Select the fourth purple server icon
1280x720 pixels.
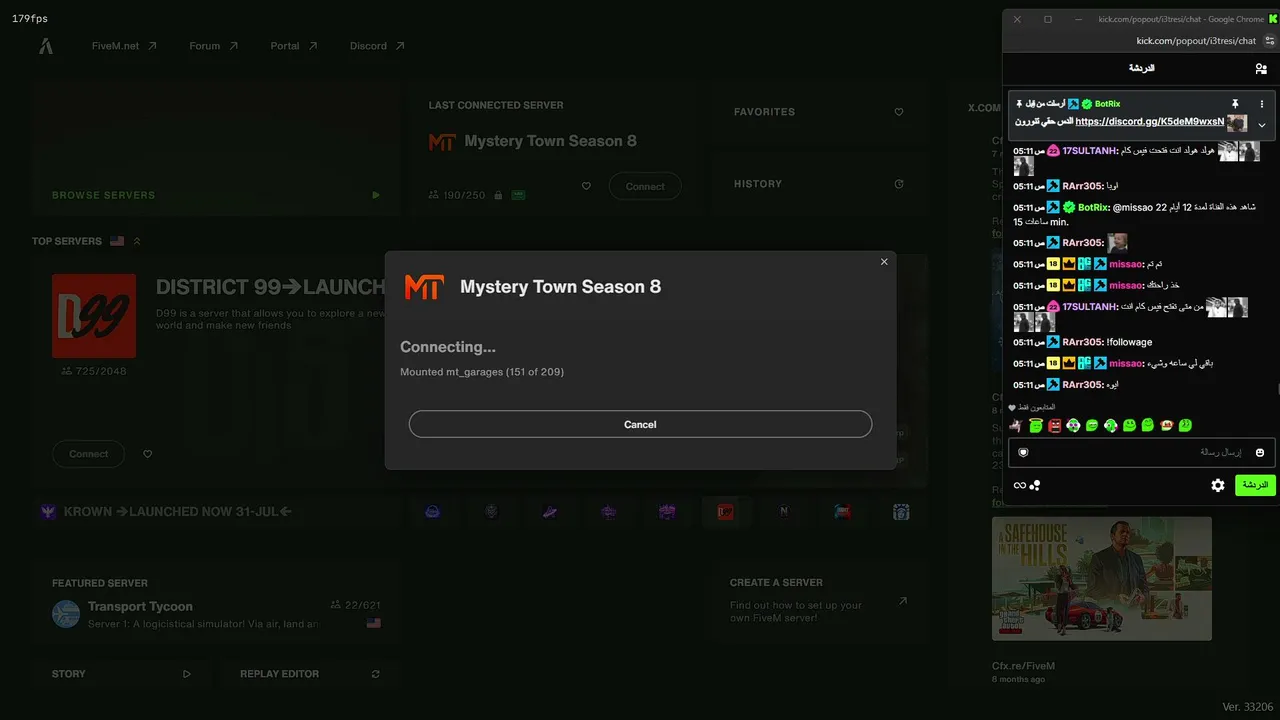click(609, 512)
